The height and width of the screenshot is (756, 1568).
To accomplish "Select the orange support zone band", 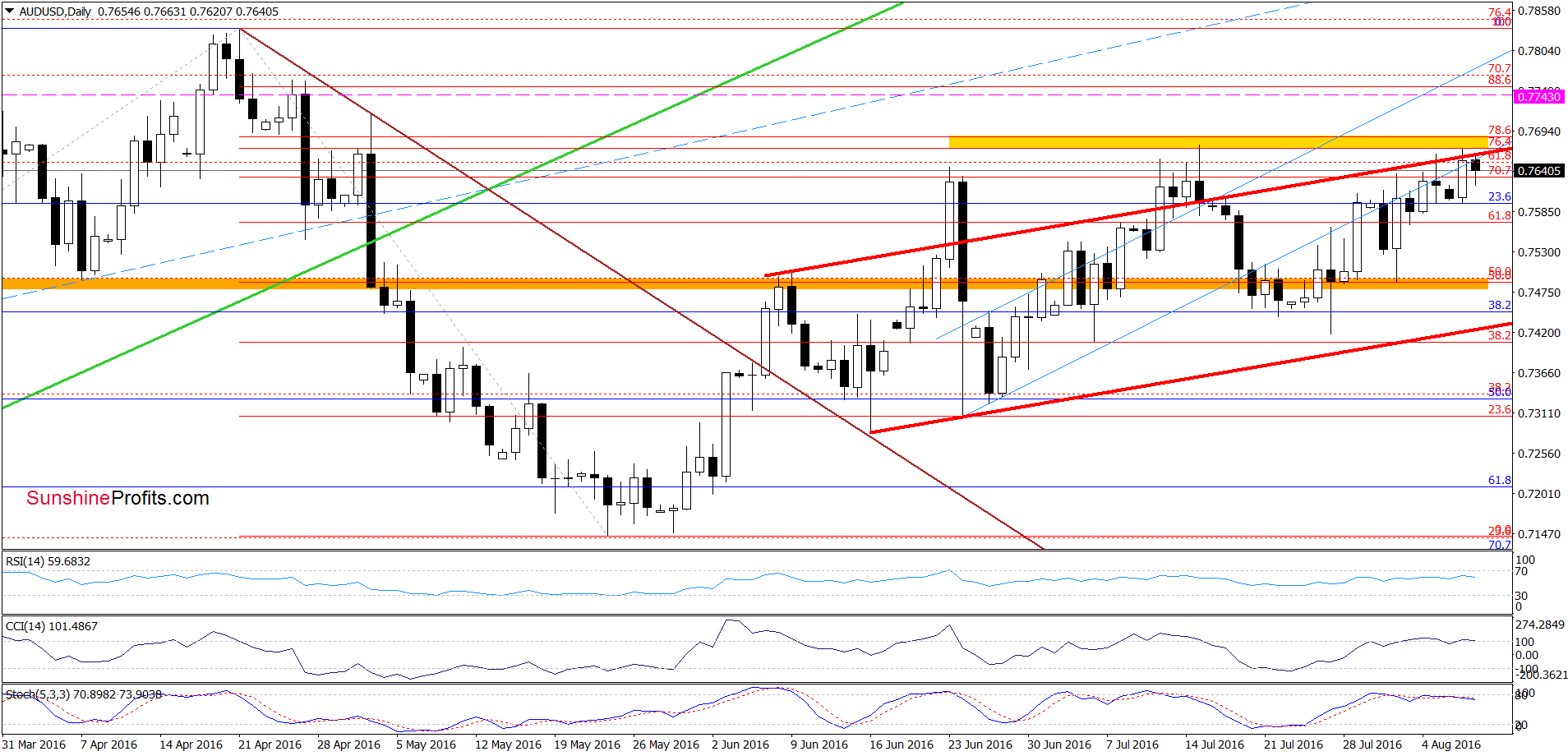I will 745,283.
